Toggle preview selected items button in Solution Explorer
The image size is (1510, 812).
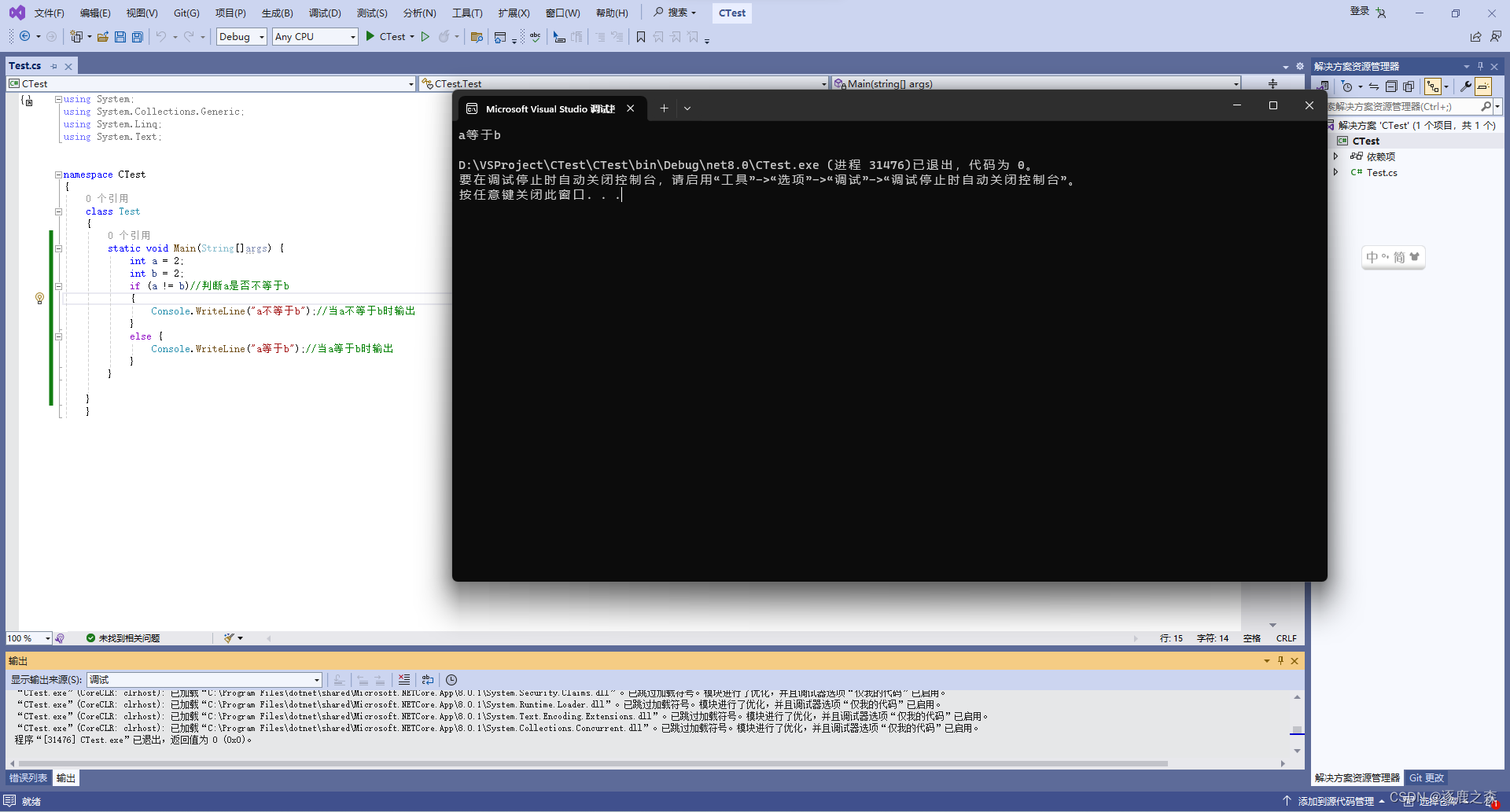pos(1483,86)
